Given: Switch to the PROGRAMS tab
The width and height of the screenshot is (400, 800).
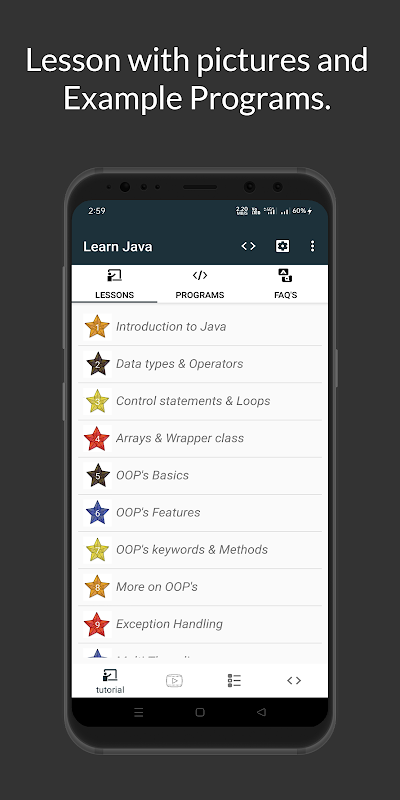Looking at the screenshot, I should pos(200,284).
